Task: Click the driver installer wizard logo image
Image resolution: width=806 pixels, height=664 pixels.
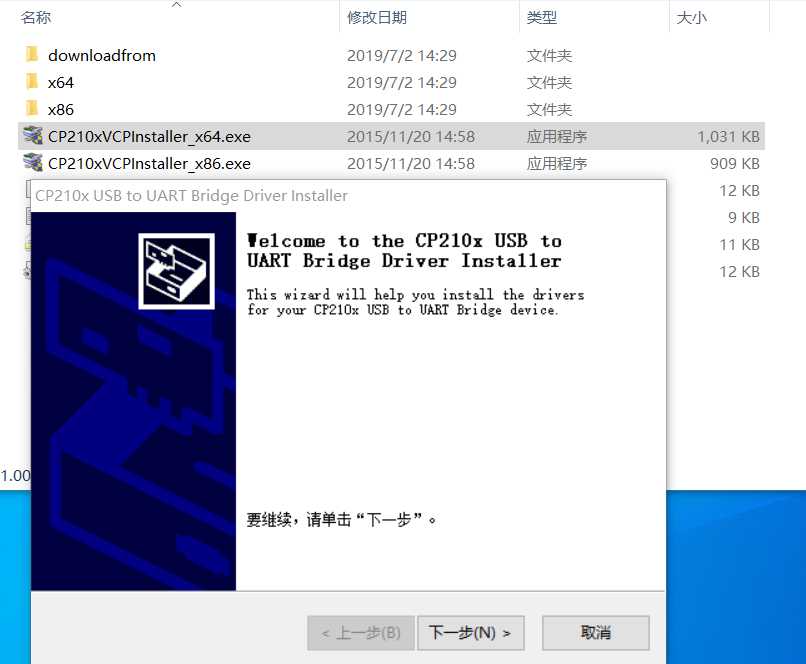Action: coord(176,271)
